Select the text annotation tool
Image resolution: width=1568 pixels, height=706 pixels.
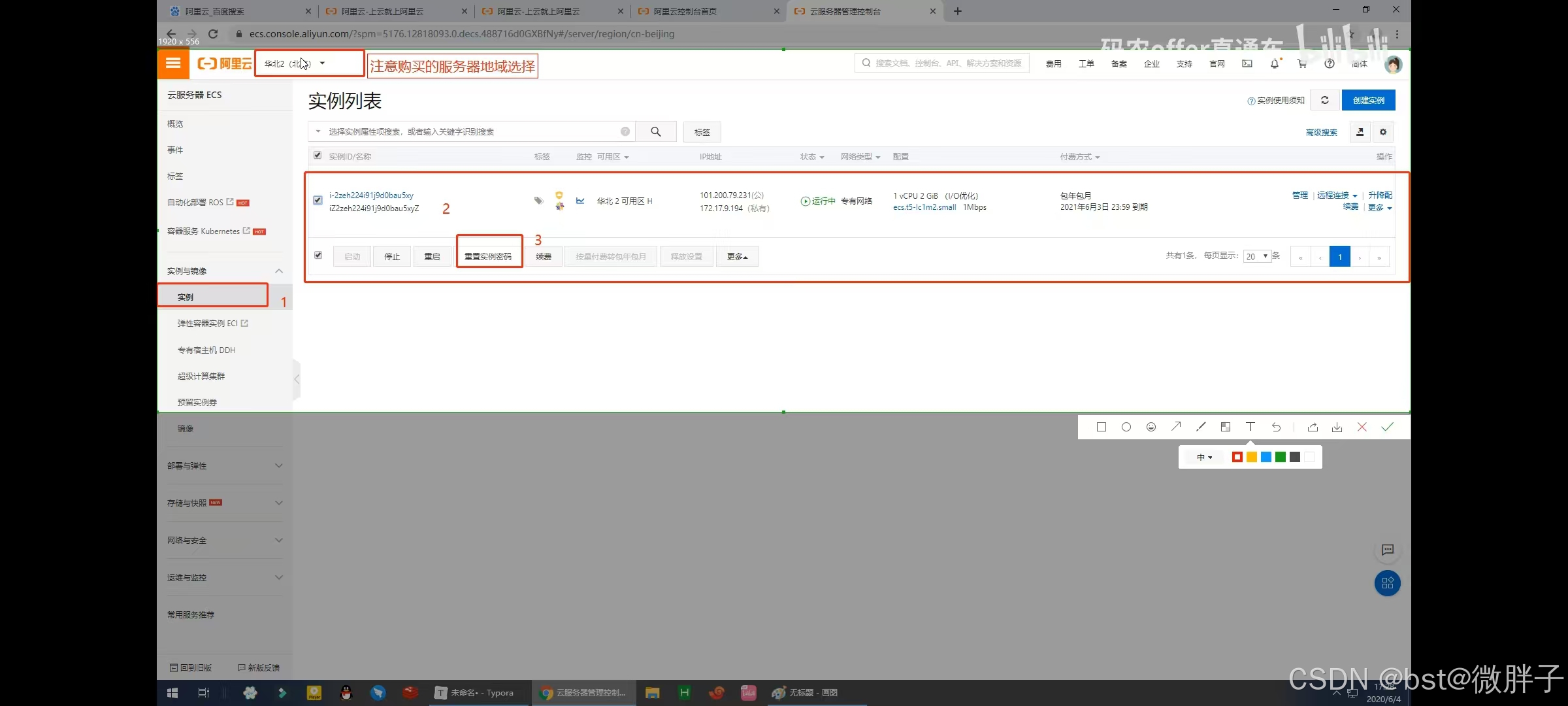pyautogui.click(x=1250, y=427)
